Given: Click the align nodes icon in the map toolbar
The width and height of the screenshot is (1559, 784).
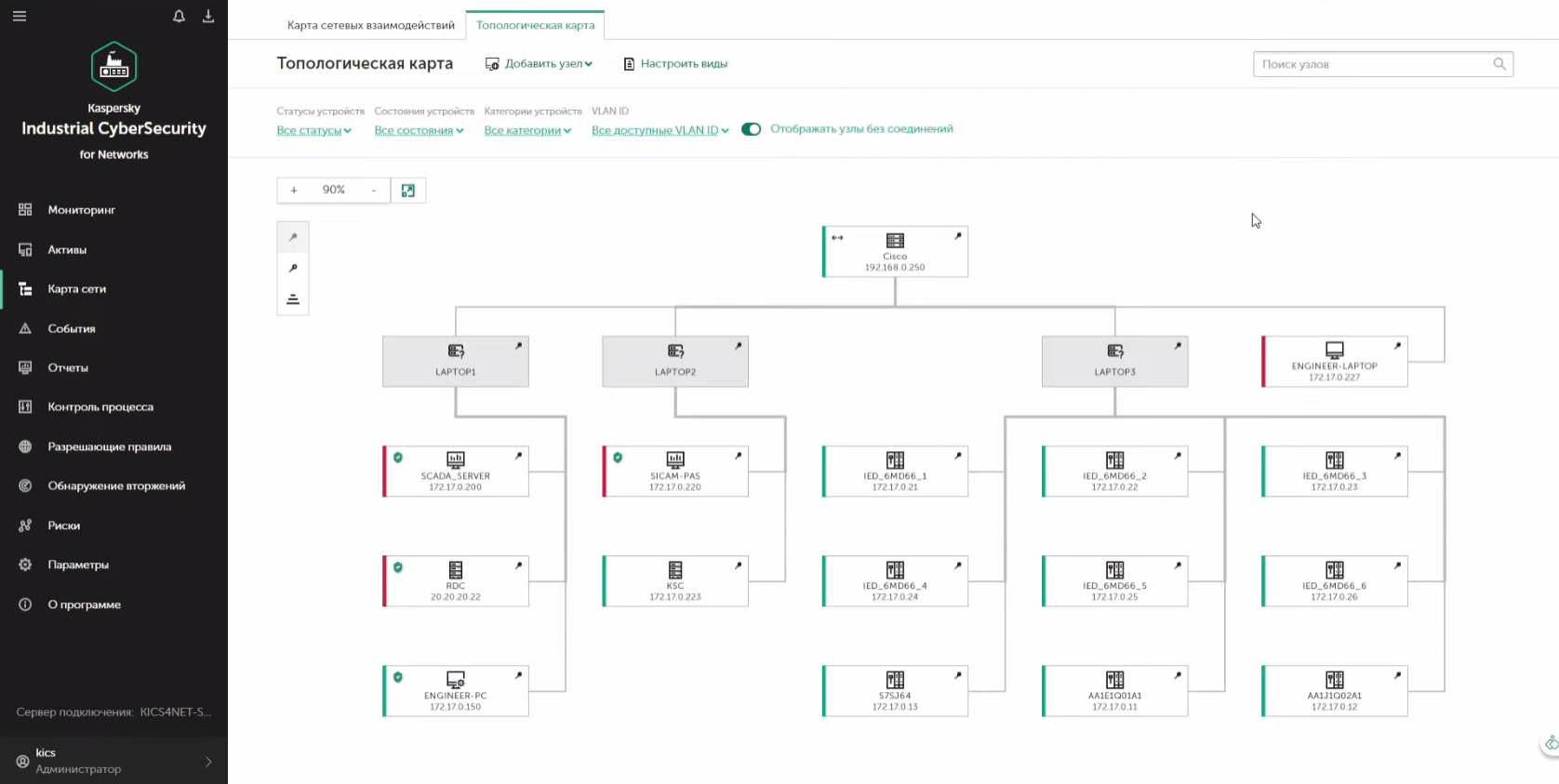Looking at the screenshot, I should tap(293, 299).
